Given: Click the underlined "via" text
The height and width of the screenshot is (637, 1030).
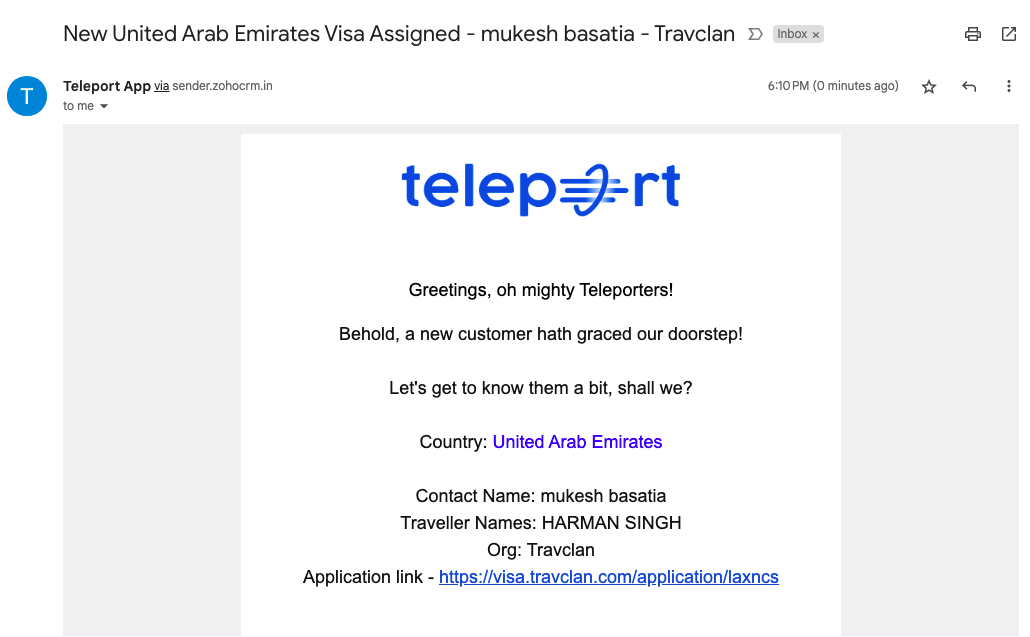Looking at the screenshot, I should pos(161,86).
